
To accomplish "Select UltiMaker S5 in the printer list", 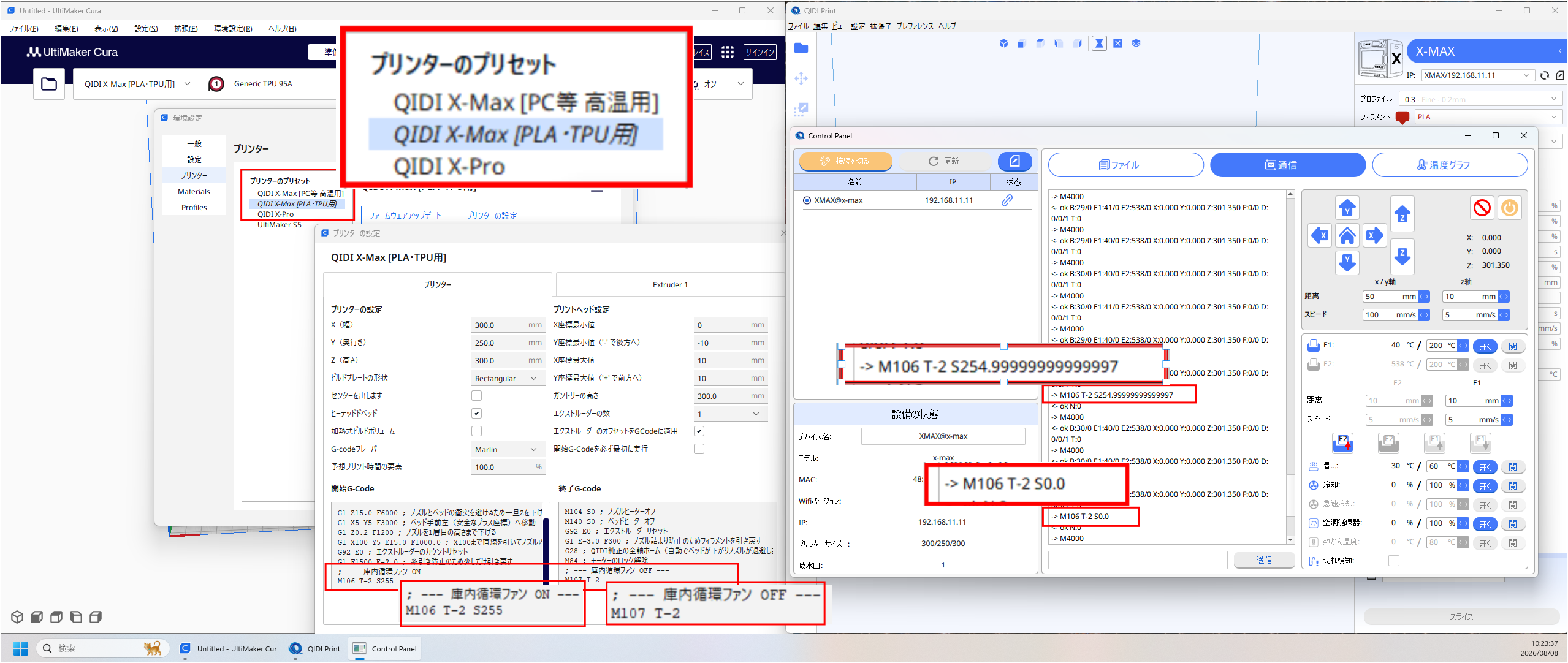I will [280, 225].
